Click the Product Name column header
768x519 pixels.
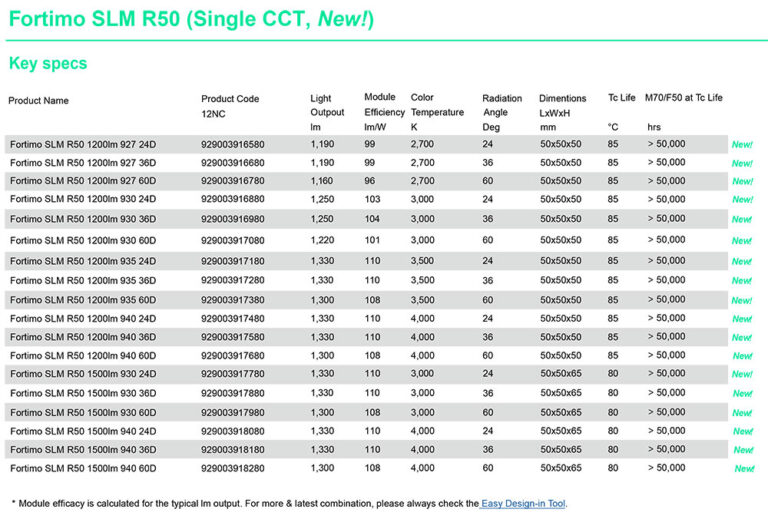click(38, 100)
